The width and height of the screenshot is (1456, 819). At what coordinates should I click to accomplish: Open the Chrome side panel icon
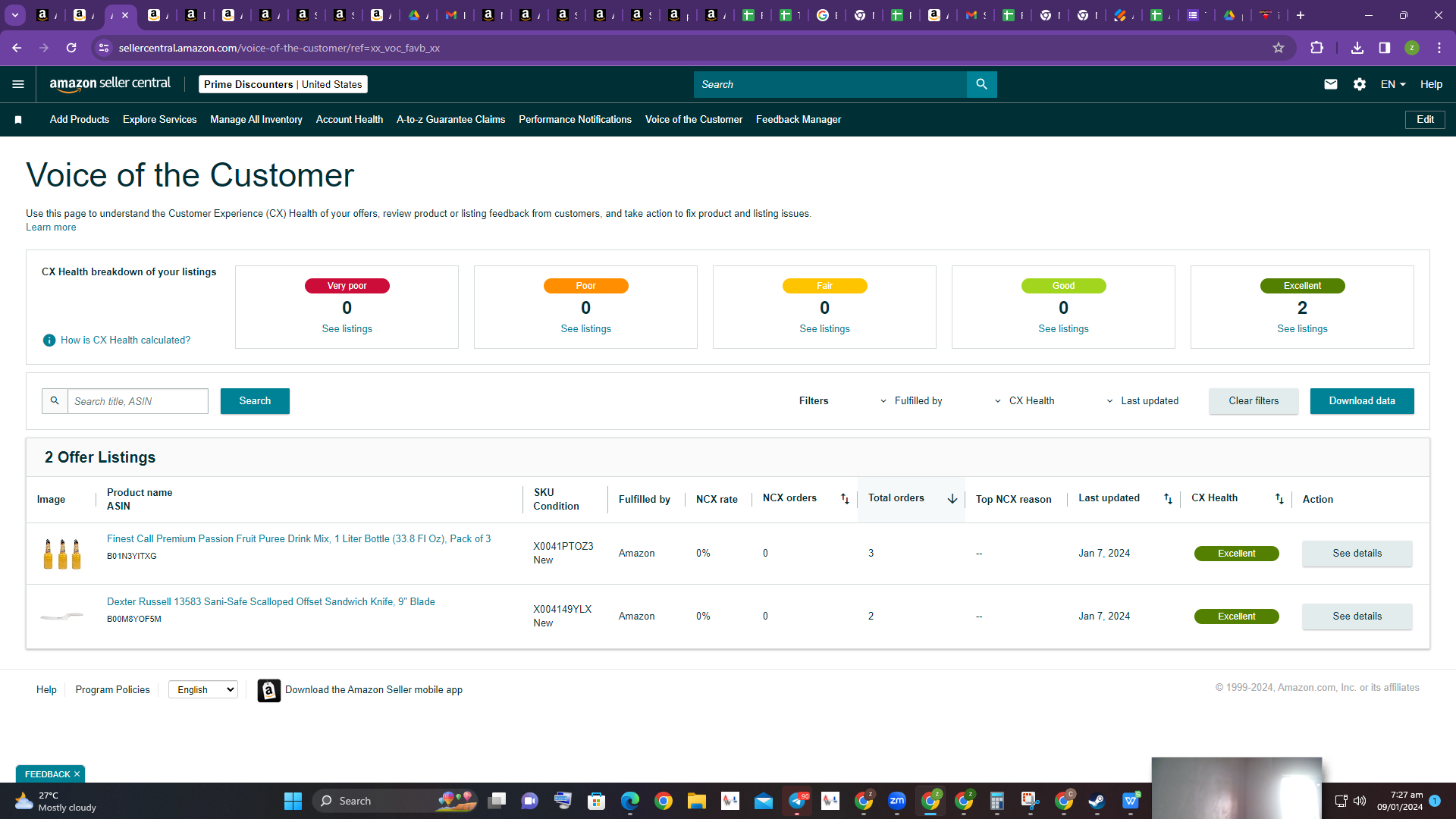tap(1385, 48)
